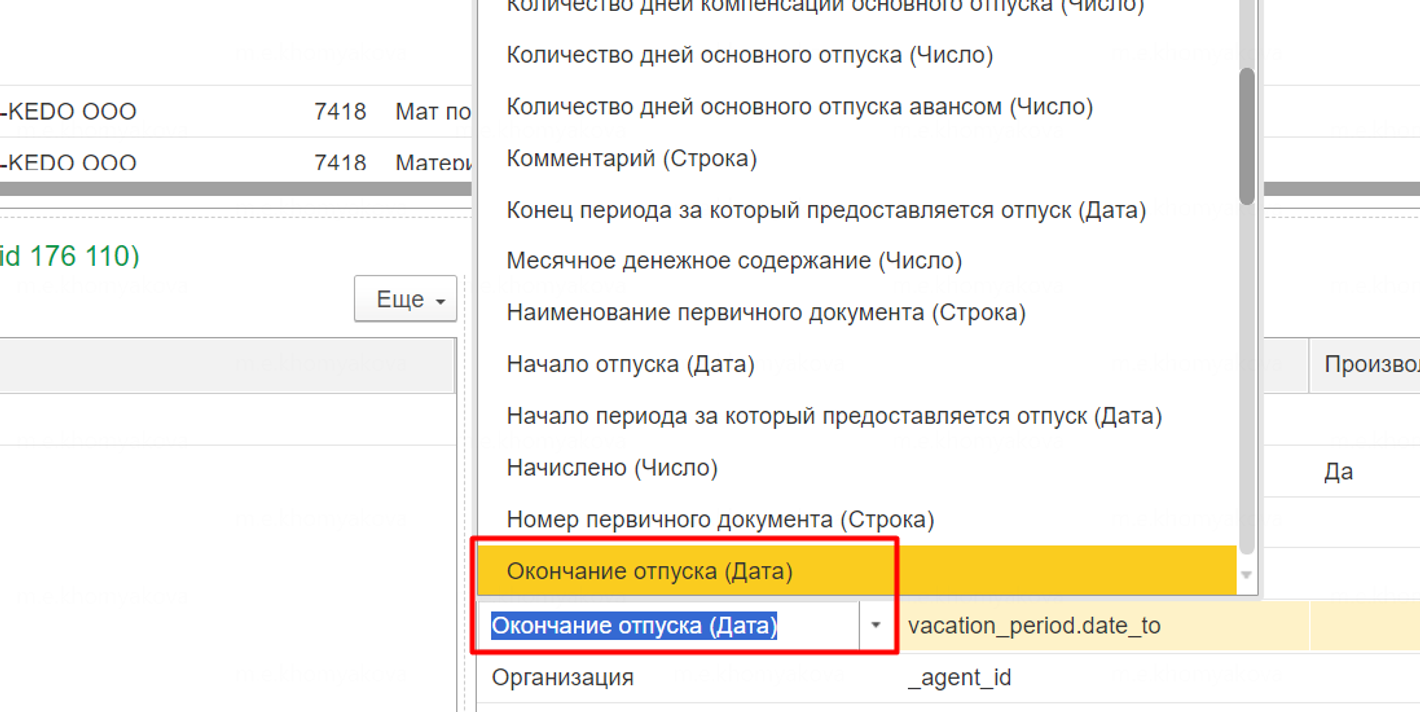Choose 'Комментарий (Строка)' from list
The image size is (1420, 712).
(x=631, y=159)
